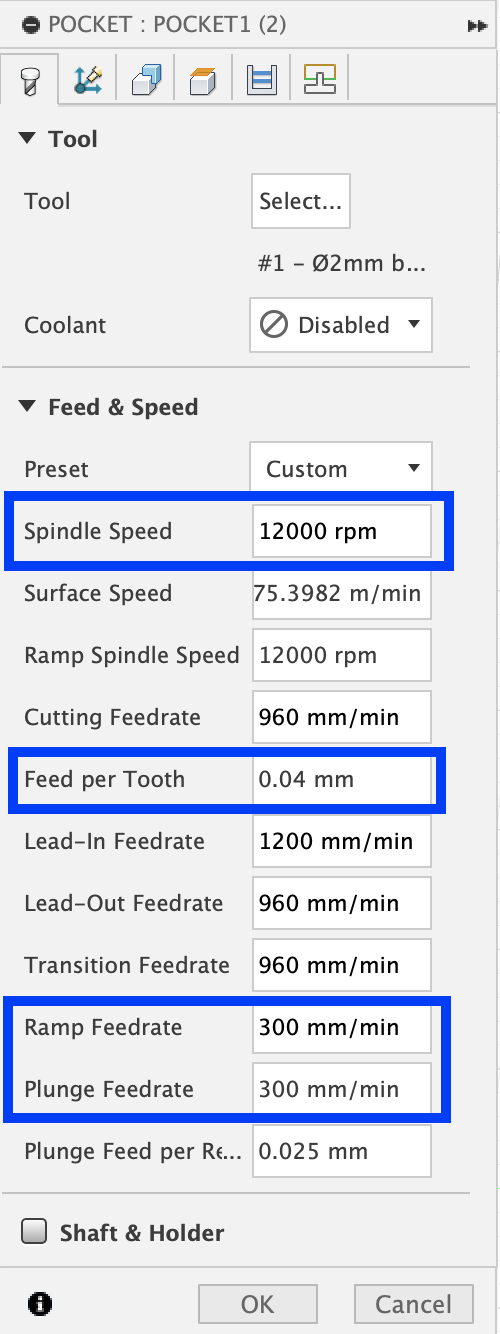Click the info icon at bottom left

(41, 1303)
